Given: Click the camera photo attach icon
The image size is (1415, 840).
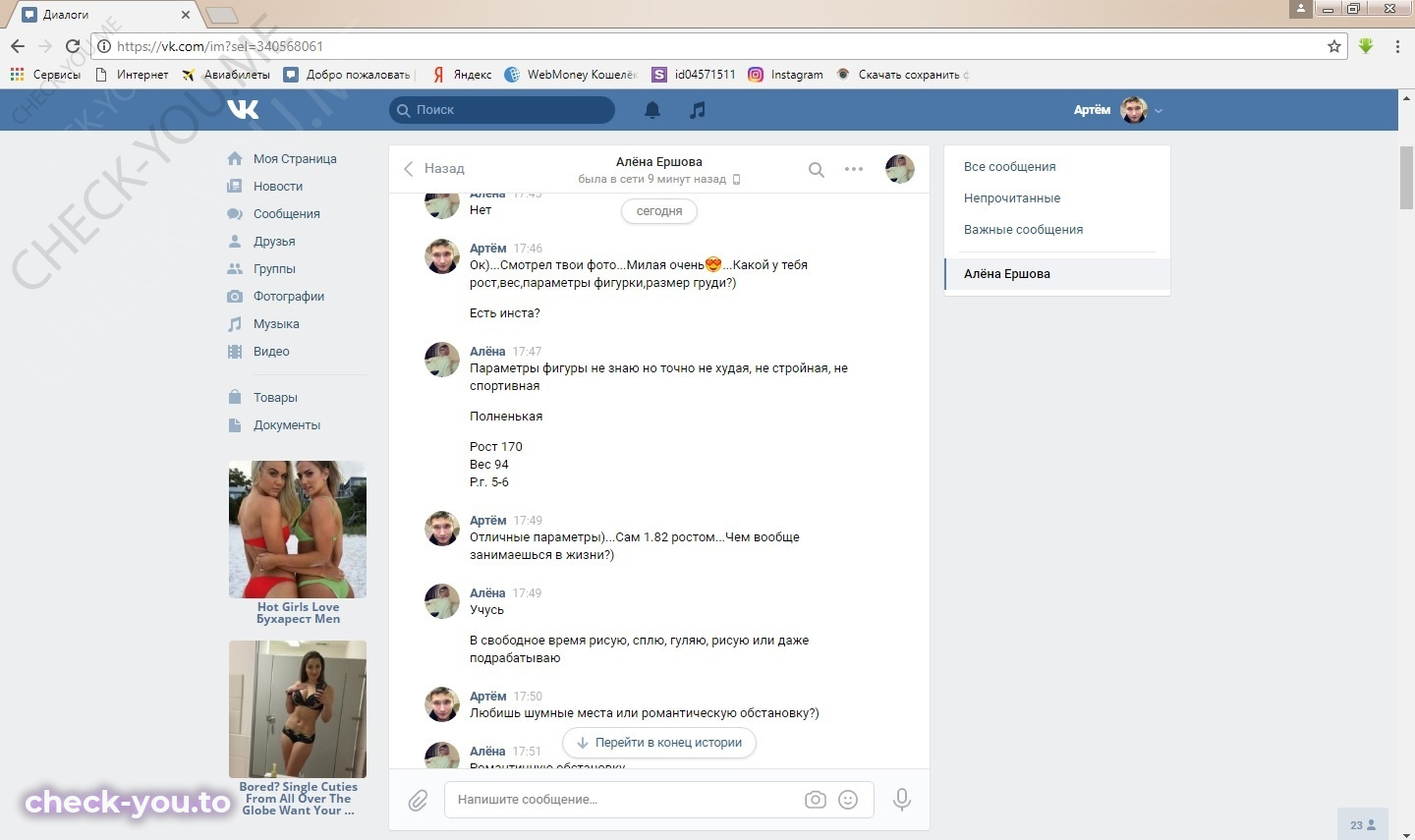Looking at the screenshot, I should pos(815,800).
